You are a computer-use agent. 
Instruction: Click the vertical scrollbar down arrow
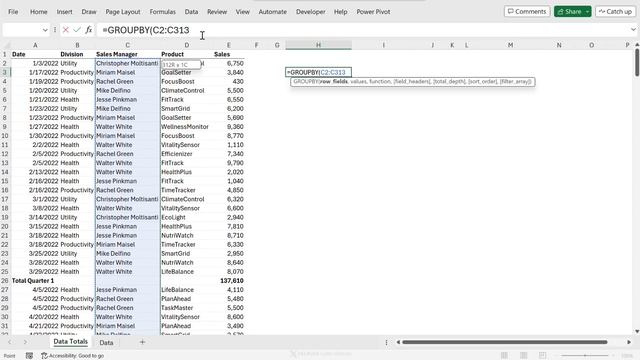637,331
